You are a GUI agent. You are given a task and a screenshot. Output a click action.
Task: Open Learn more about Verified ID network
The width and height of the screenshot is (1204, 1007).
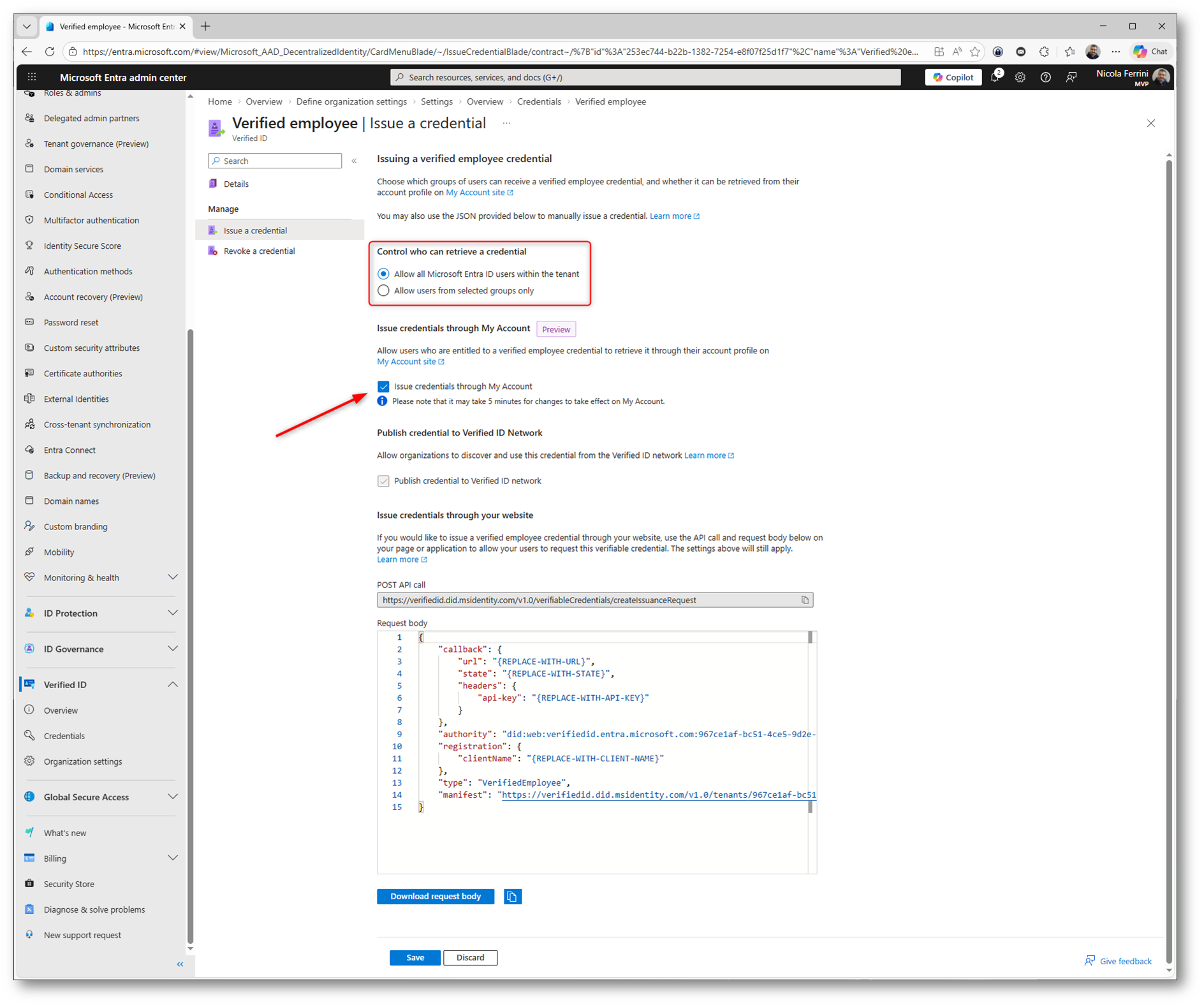click(x=709, y=455)
